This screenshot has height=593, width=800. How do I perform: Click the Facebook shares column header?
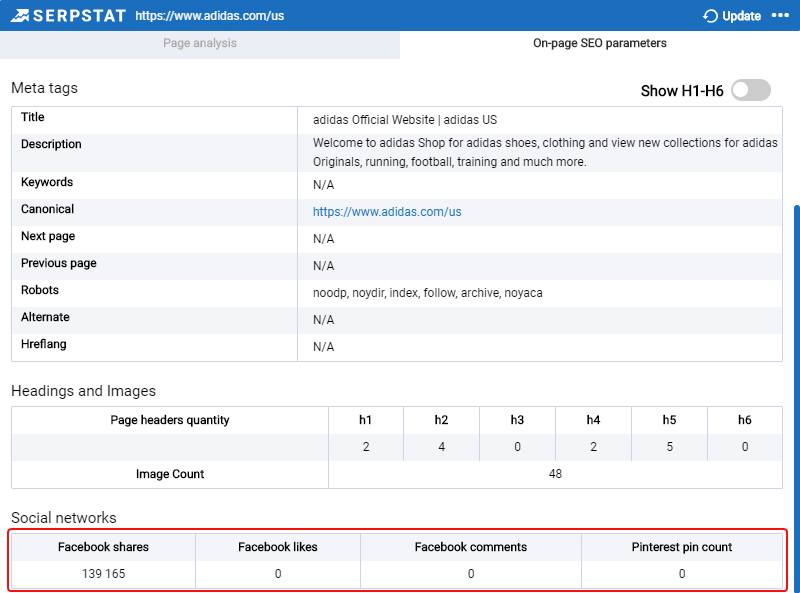click(x=104, y=547)
